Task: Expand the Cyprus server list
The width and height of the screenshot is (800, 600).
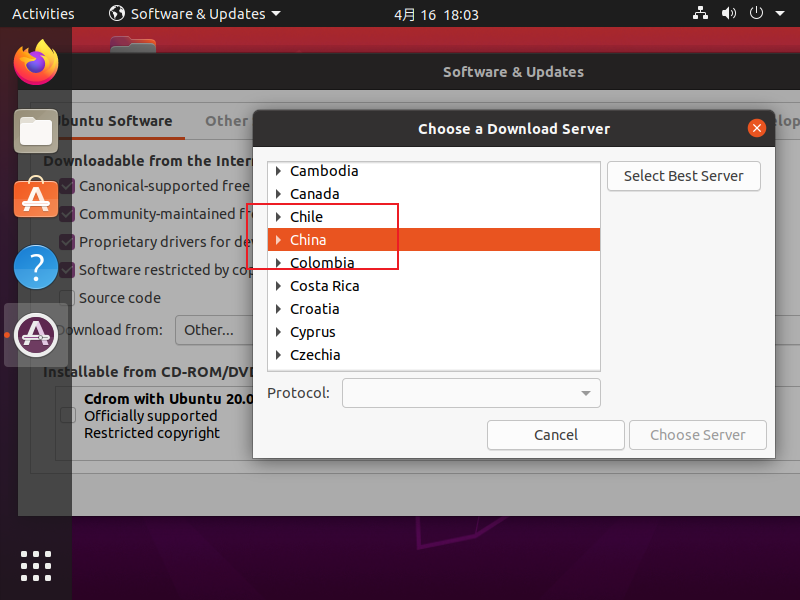Action: tap(278, 332)
